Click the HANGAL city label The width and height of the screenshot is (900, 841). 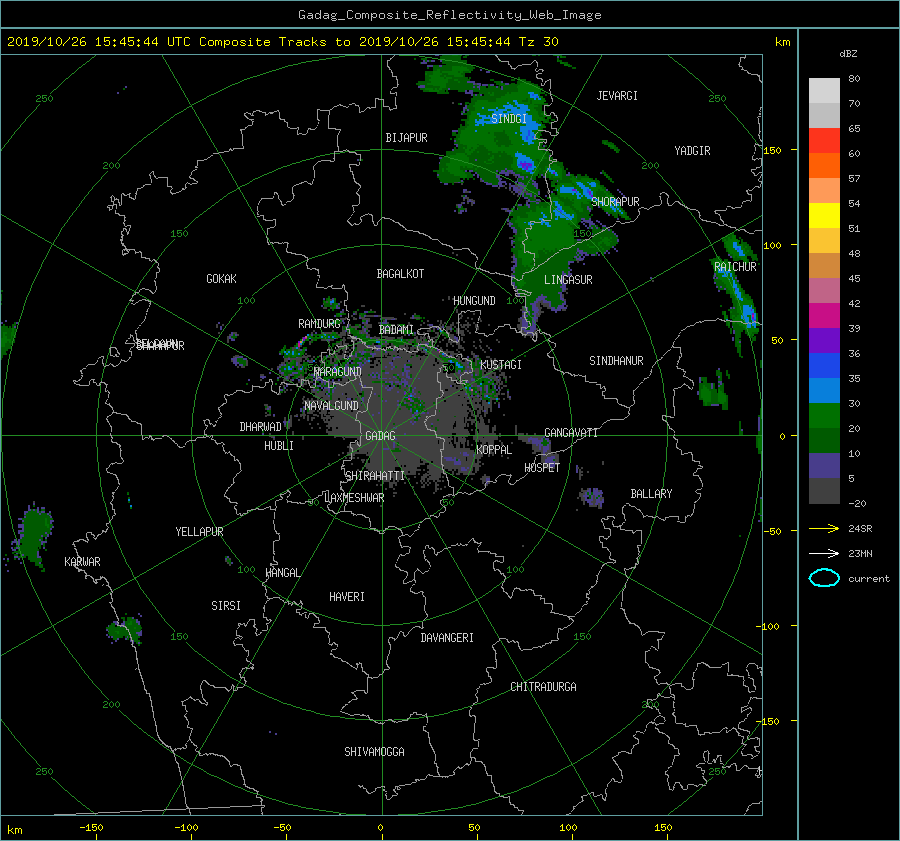point(282,573)
